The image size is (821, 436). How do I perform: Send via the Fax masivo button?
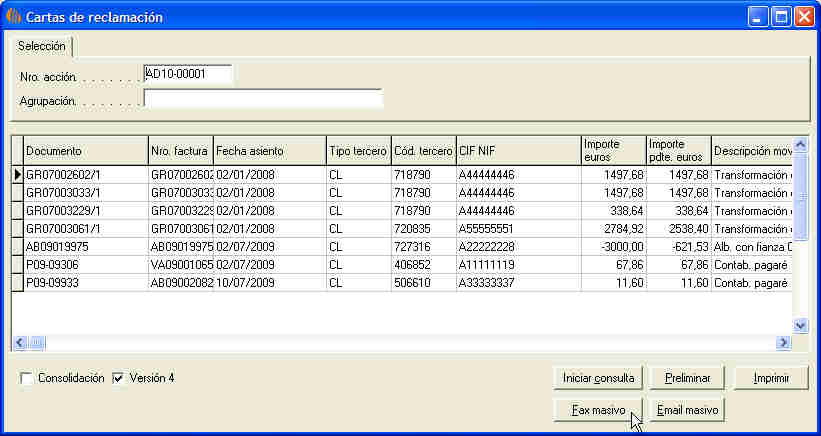(x=598, y=410)
